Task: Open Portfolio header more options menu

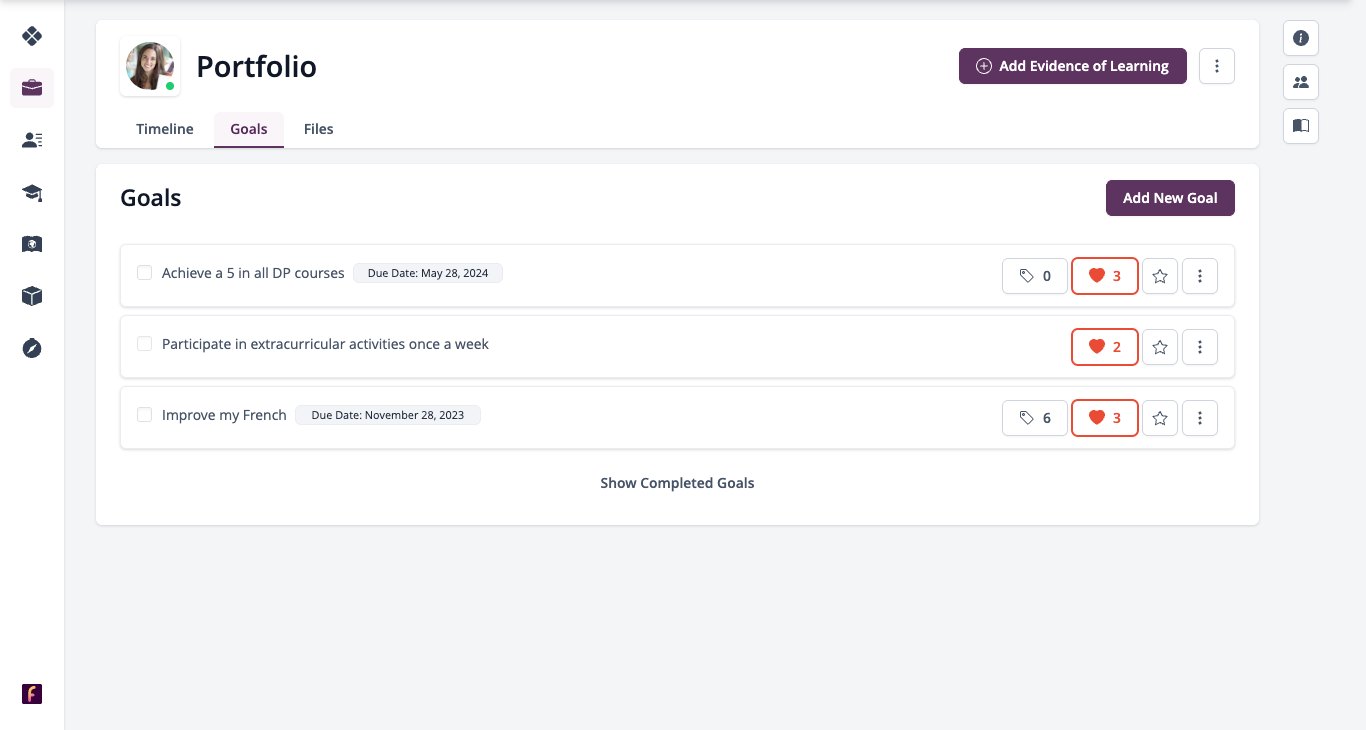Action: click(1217, 66)
